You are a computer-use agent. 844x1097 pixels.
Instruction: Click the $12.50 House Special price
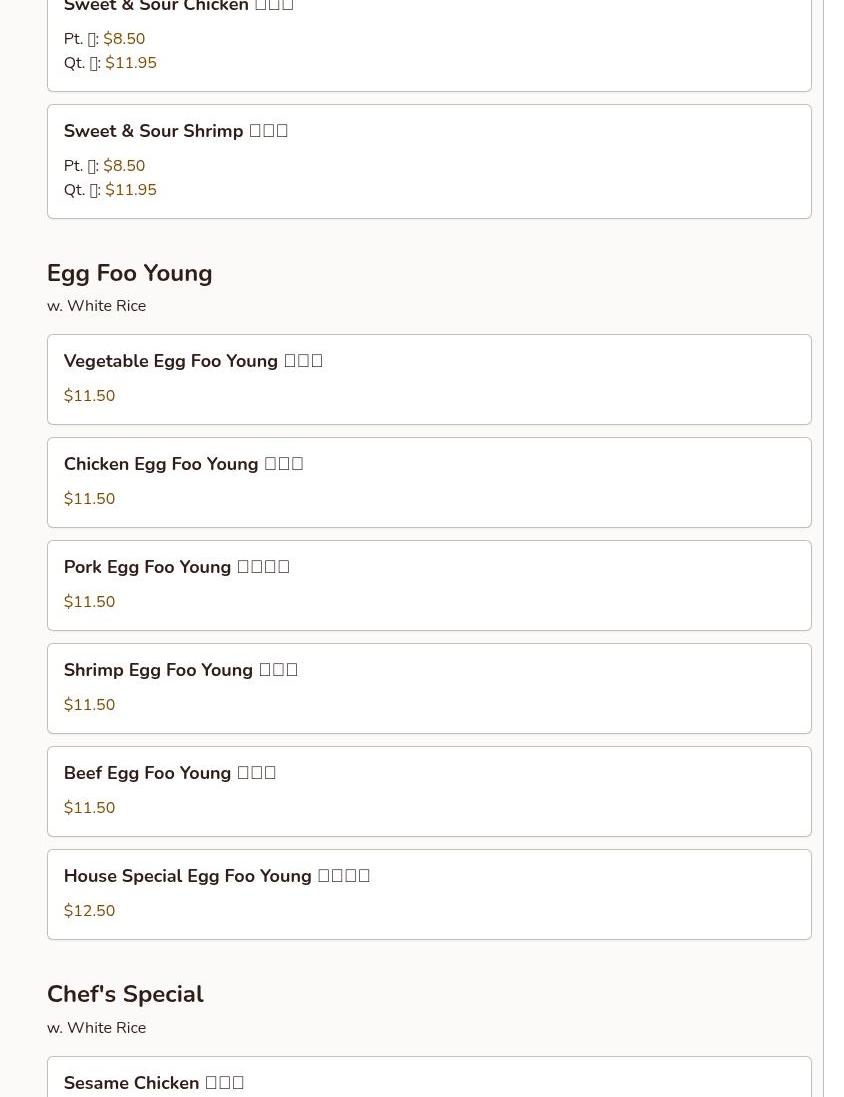[89, 911]
